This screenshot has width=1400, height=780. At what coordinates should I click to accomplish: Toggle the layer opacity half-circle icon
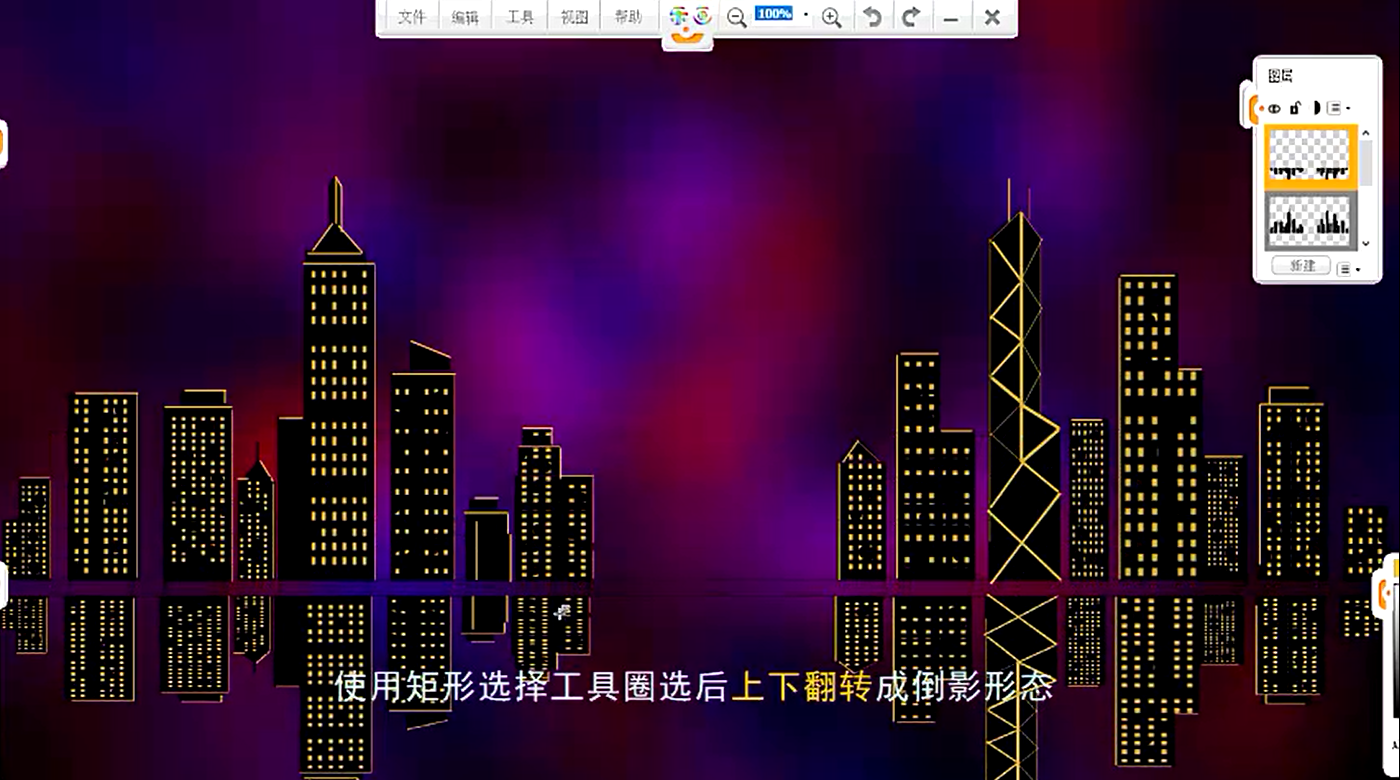tap(1315, 108)
